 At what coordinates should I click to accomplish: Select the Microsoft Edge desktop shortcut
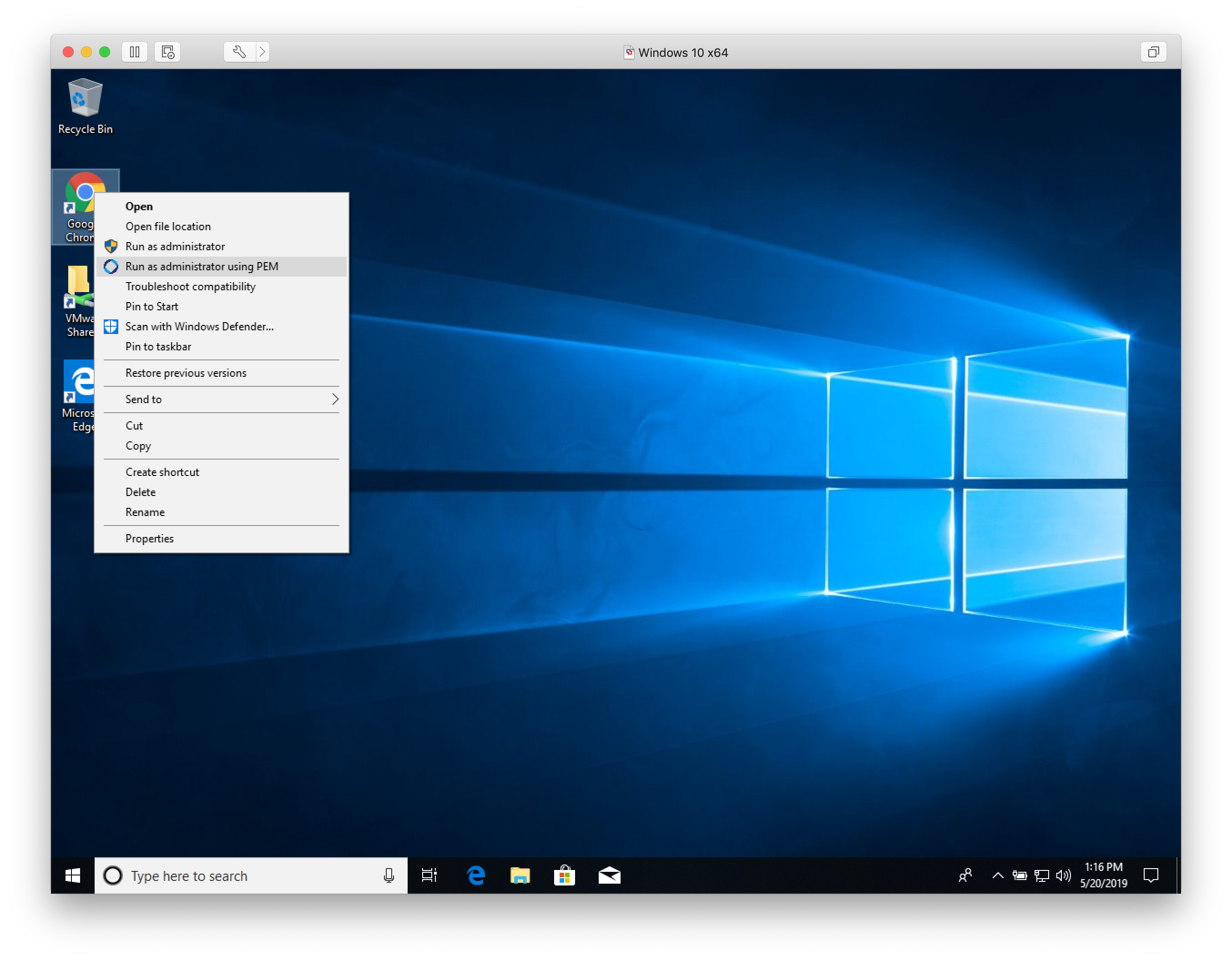(x=78, y=395)
